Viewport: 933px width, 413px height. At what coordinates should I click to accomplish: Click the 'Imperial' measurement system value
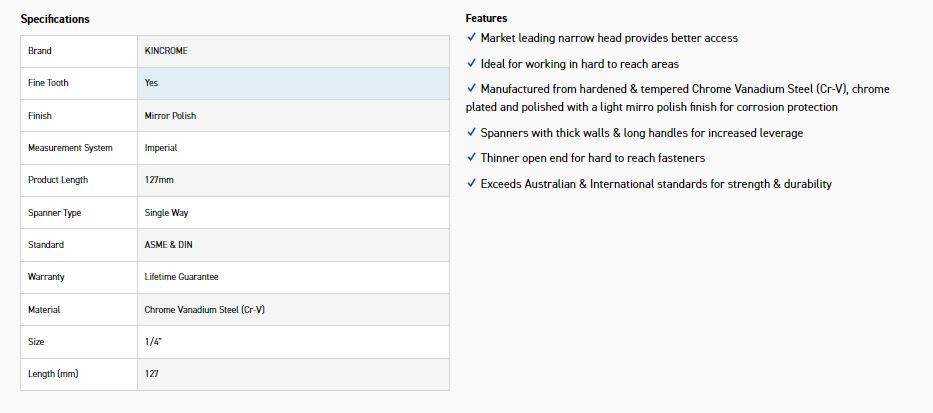[161, 148]
